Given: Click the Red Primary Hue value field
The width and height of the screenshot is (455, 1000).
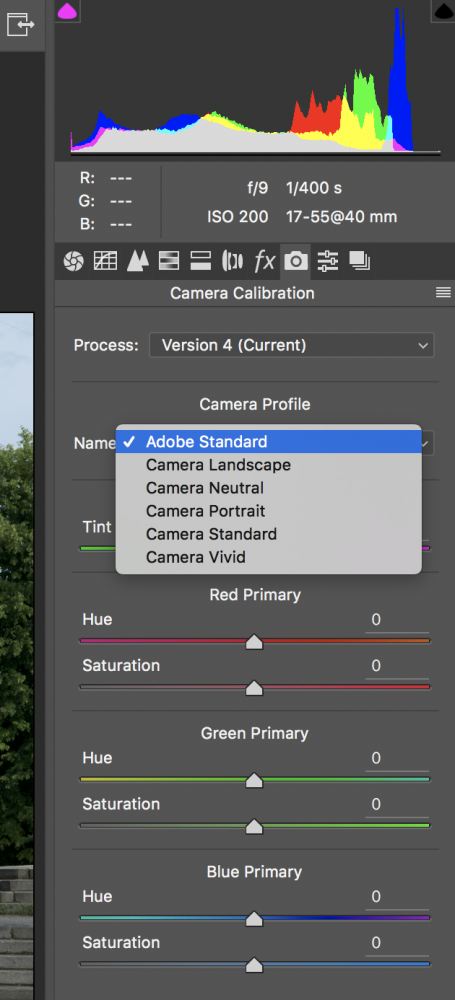Looking at the screenshot, I should coord(396,620).
